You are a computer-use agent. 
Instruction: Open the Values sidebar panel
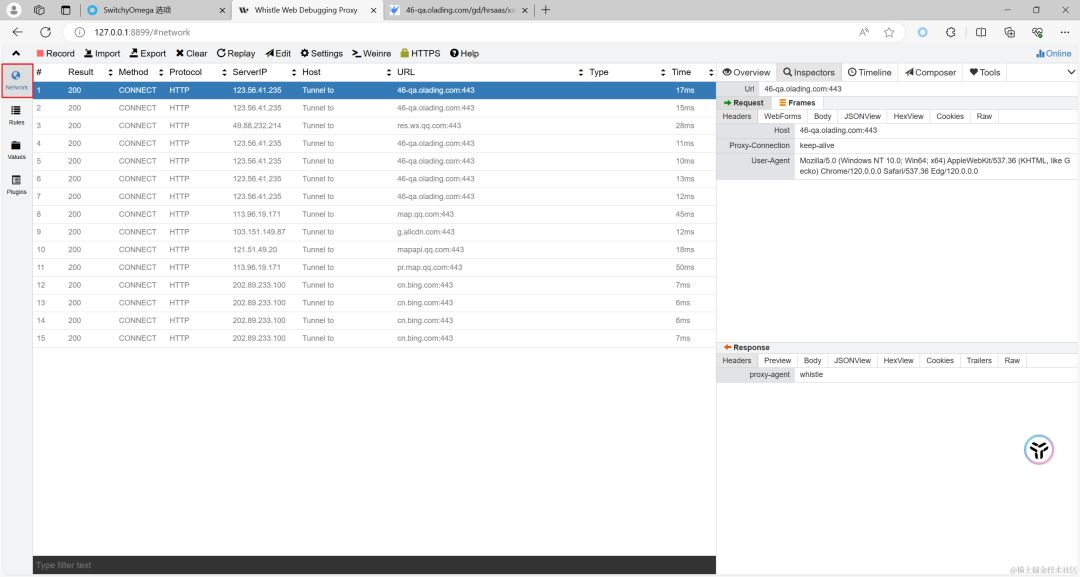[16, 149]
